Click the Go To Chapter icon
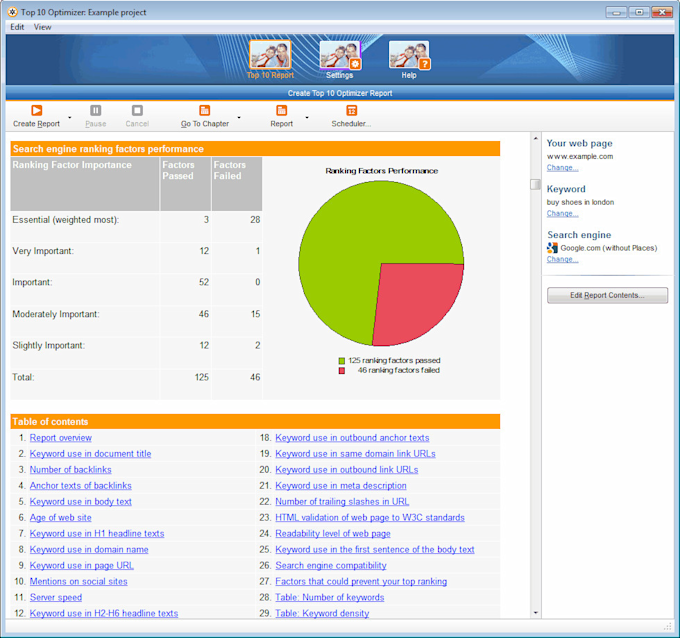Screen dimensions: 680x638 pos(205,111)
